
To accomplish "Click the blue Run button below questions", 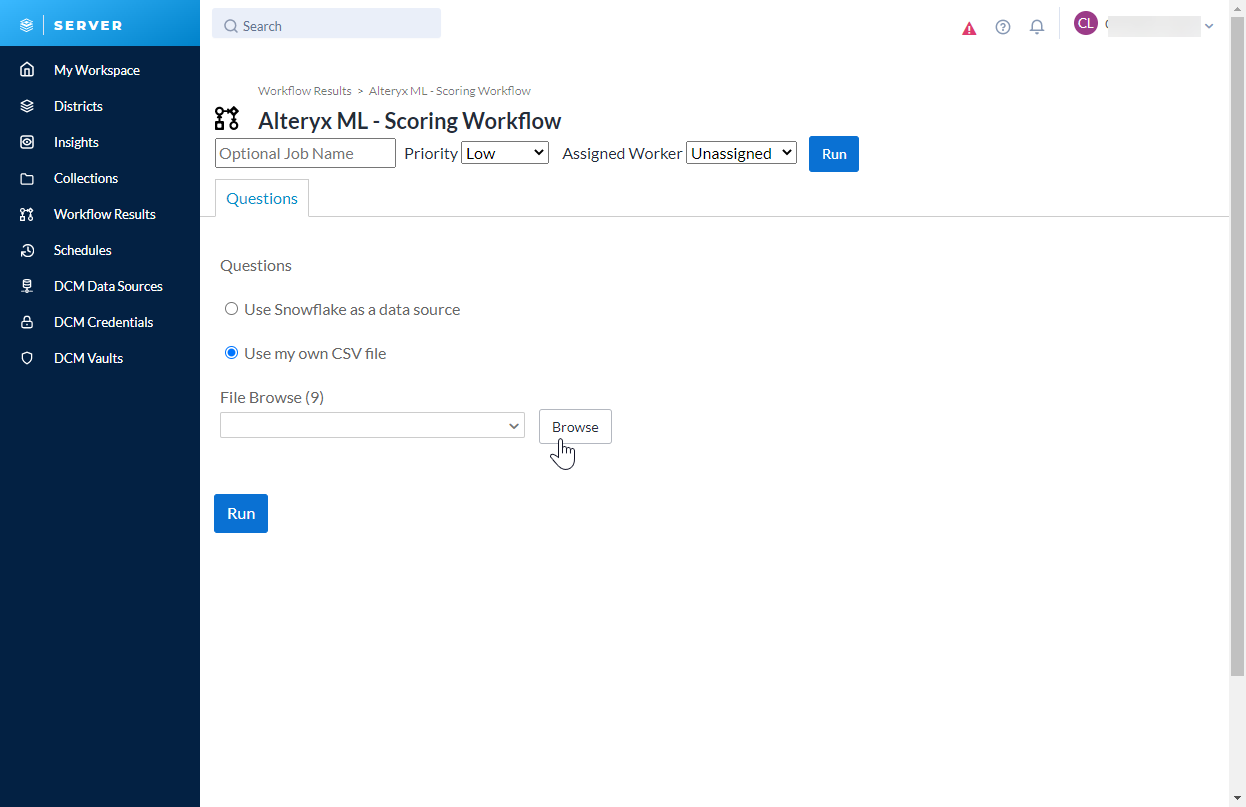I will (240, 513).
